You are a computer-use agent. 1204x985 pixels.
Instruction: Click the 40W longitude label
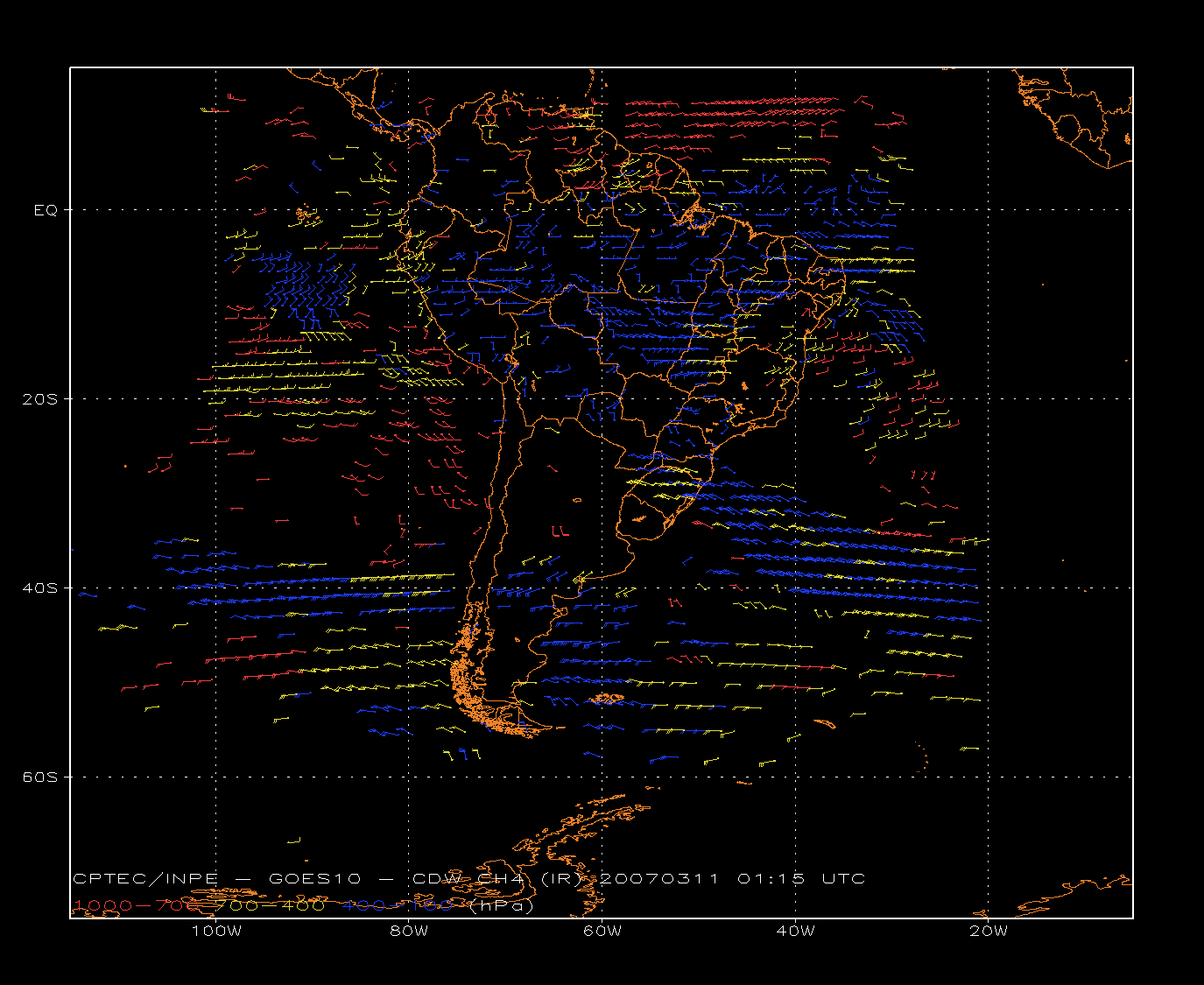coord(796,932)
